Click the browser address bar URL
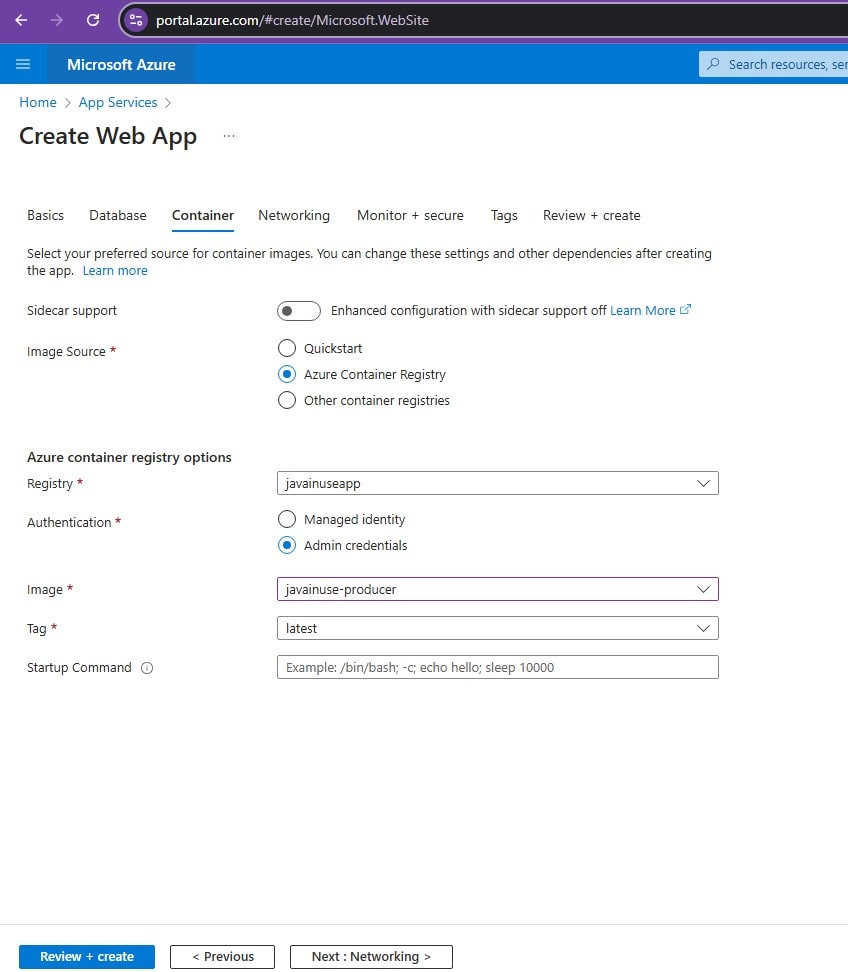Screen dimensions: 848x972 (x=292, y=20)
